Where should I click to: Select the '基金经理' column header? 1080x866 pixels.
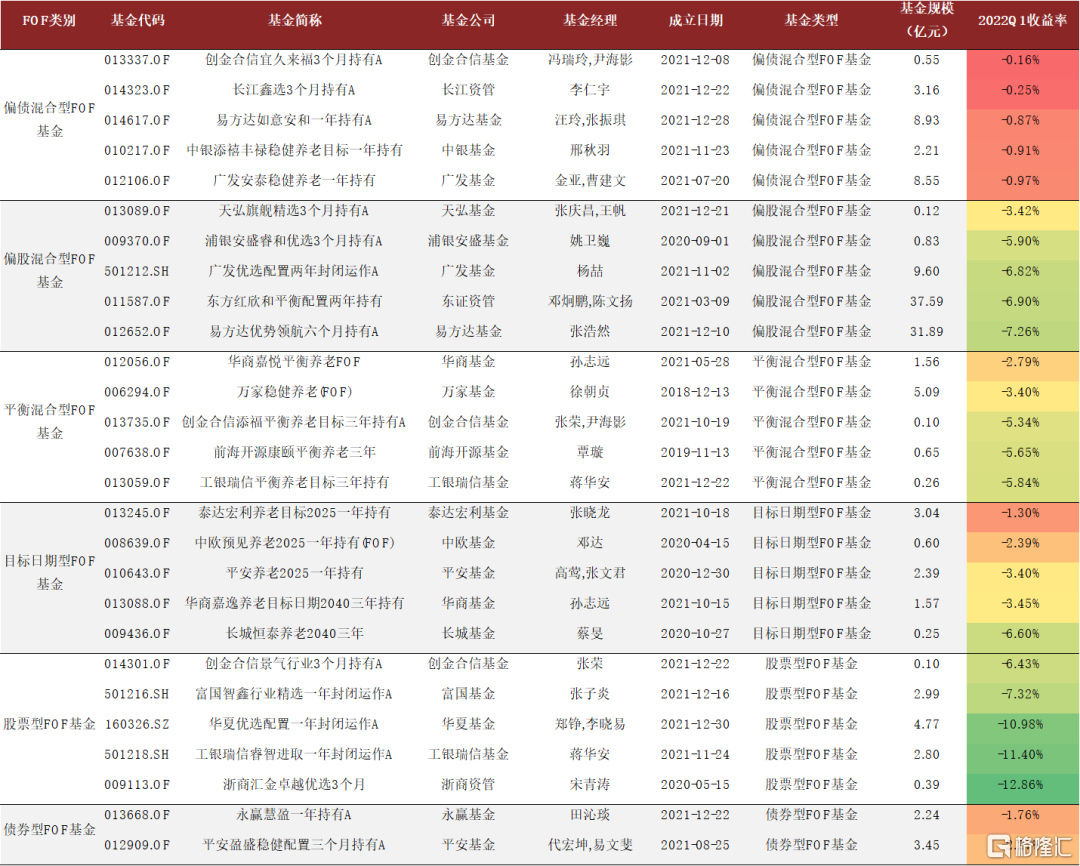tap(590, 21)
